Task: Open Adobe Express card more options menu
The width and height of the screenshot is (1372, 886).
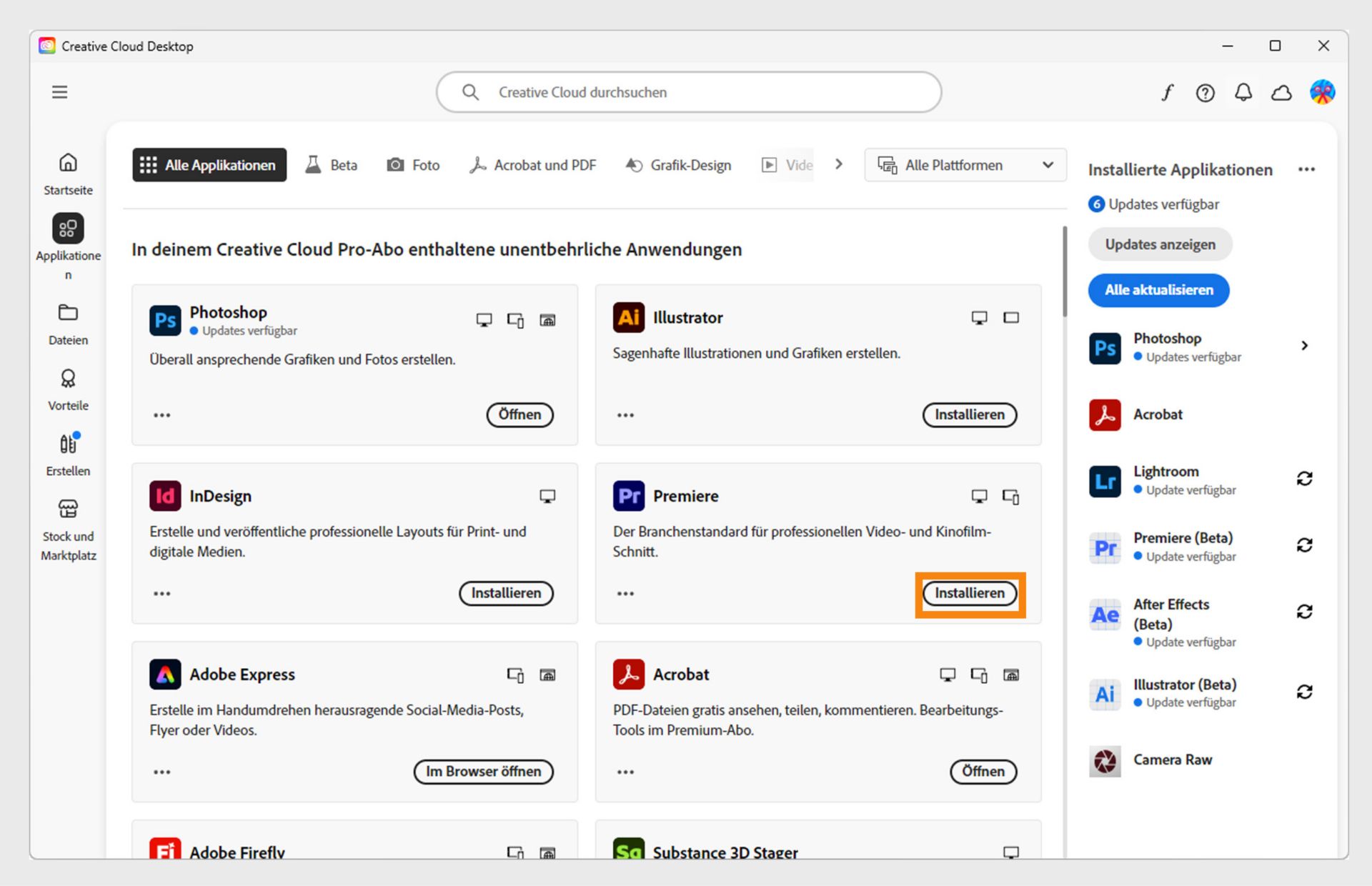Action: pos(162,772)
